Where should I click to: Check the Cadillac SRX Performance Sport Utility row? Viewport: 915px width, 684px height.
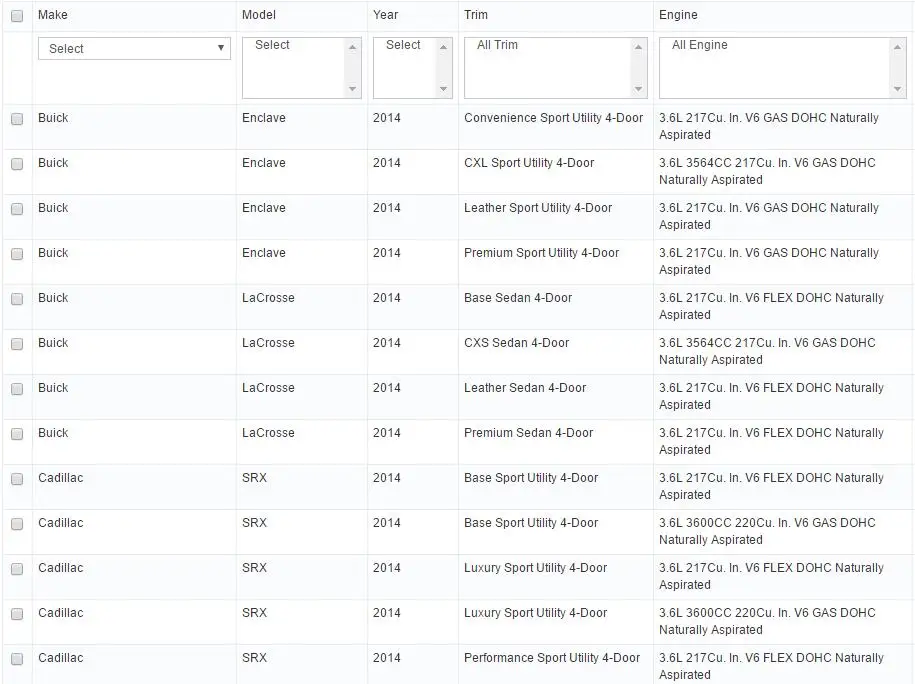[x=17, y=659]
